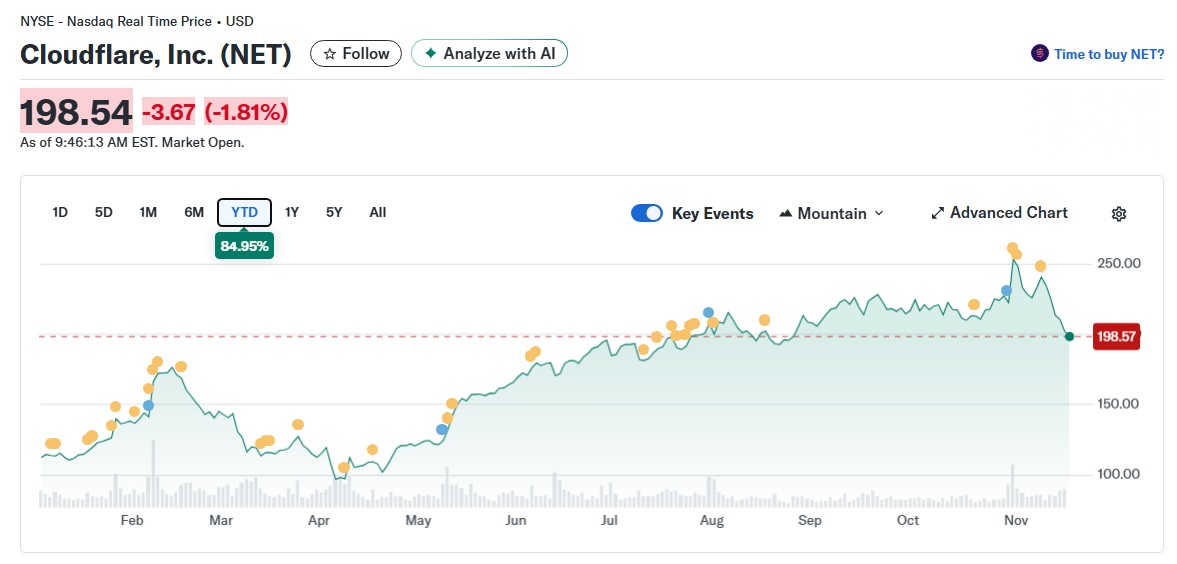Click the mountain chart type icon

tap(785, 213)
